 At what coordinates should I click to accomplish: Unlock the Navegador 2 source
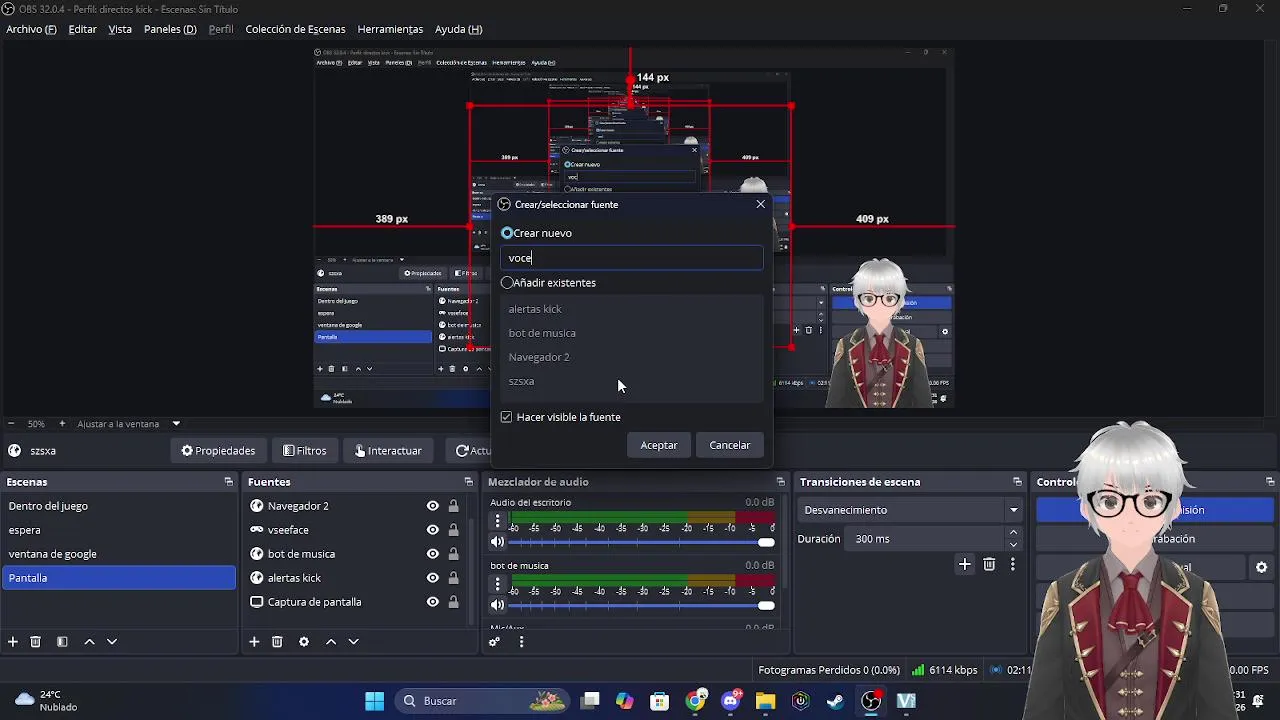(454, 506)
